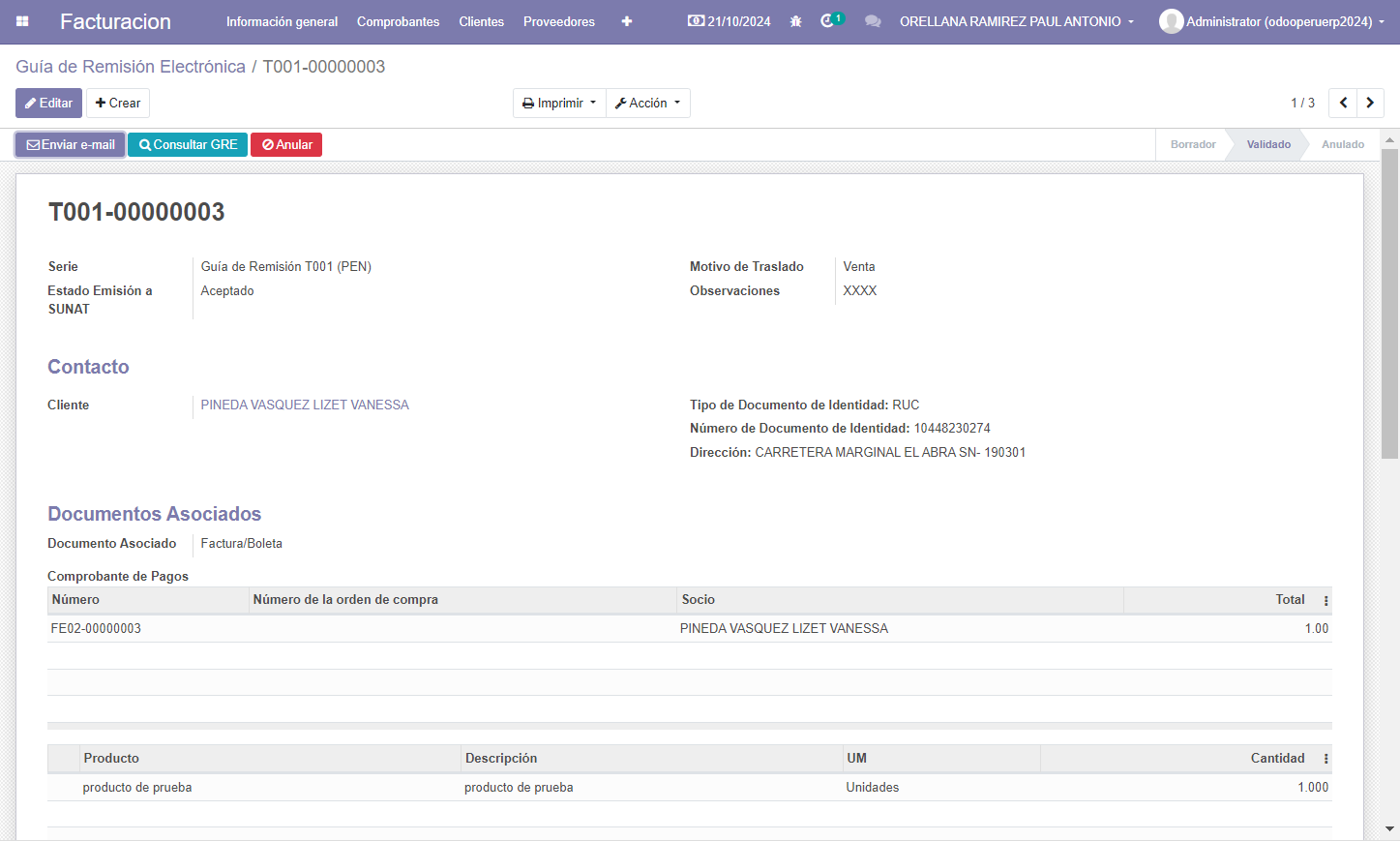Click the Administrator user avatar

(1171, 21)
